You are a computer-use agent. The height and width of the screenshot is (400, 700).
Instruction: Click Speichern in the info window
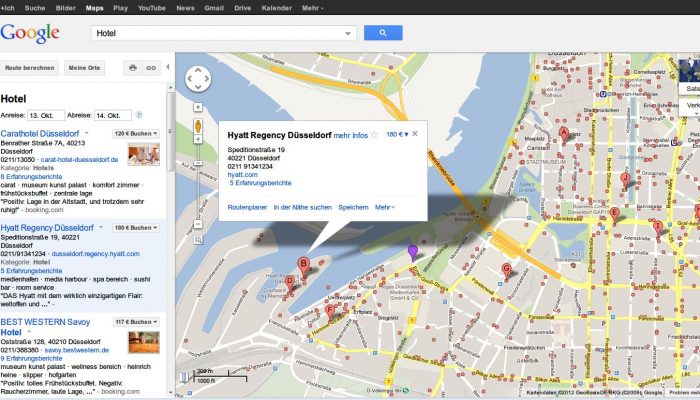coord(353,207)
